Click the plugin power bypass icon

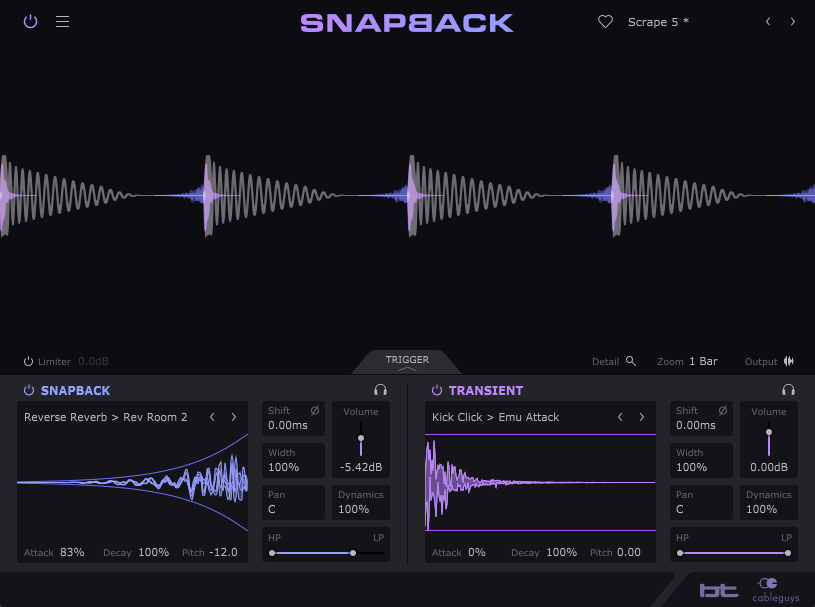[x=30, y=21]
